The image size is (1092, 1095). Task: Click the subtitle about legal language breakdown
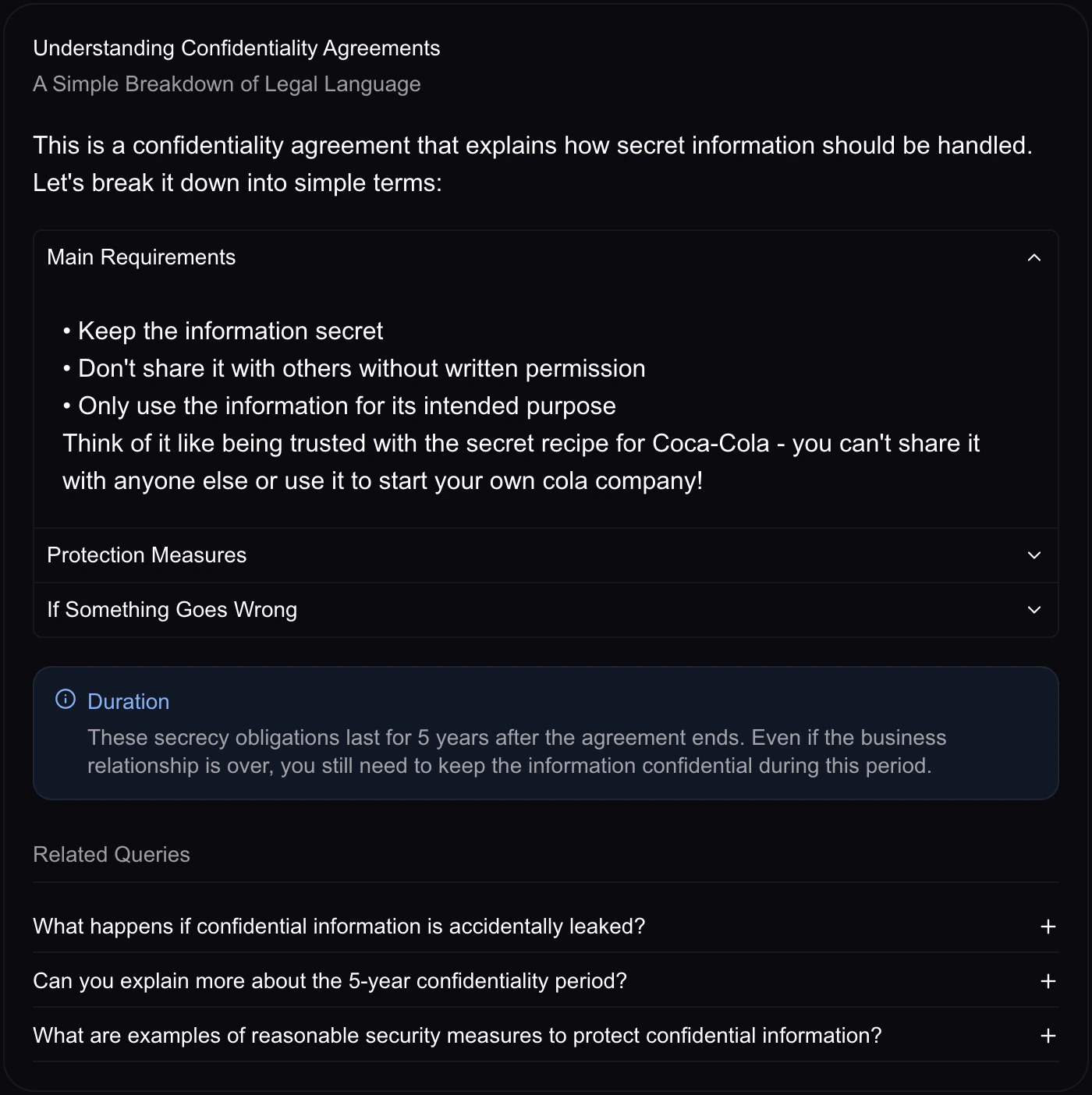tap(226, 83)
